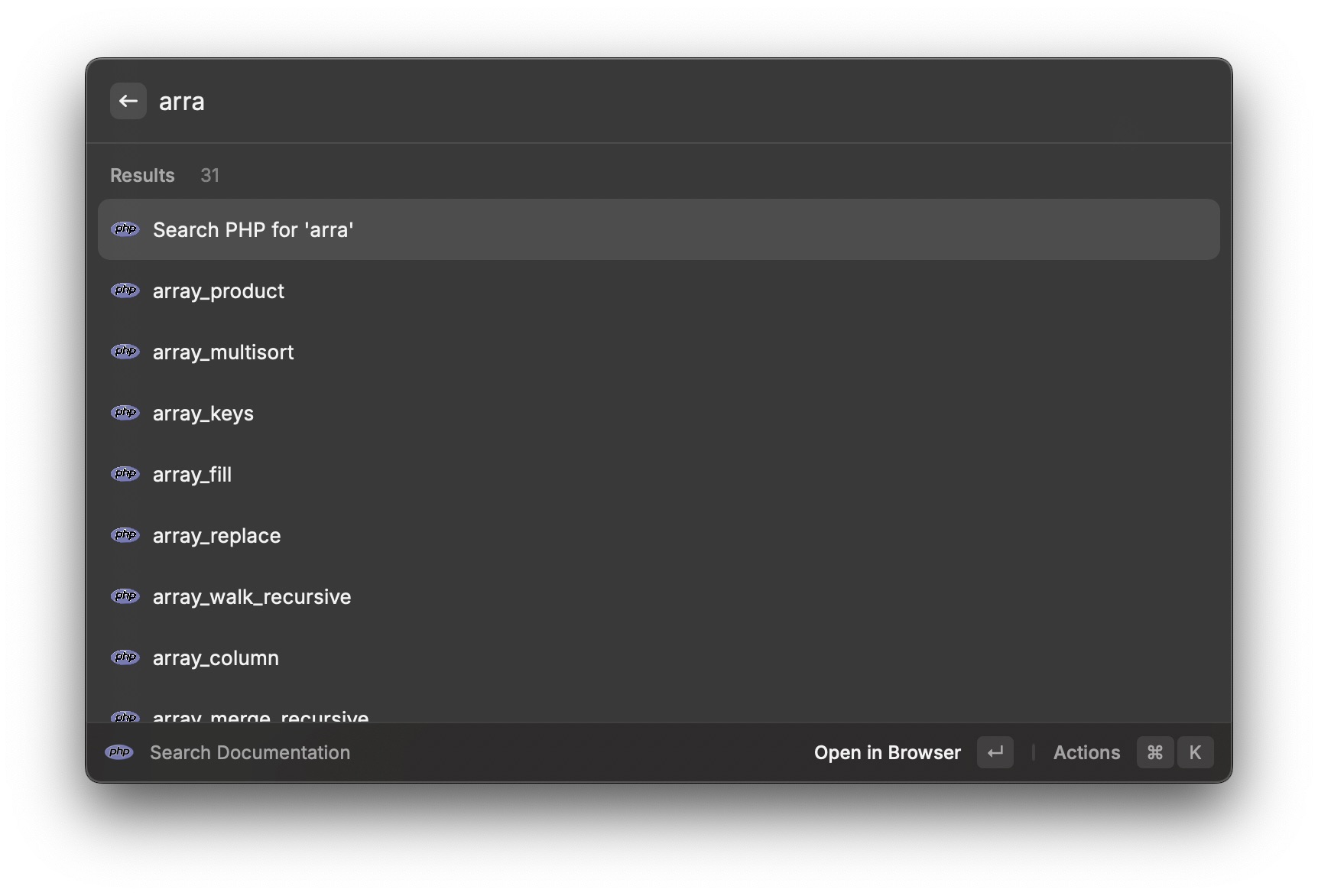This screenshot has width=1318, height=896.
Task: Click PHP icon next to array_fill
Action: pos(125,474)
